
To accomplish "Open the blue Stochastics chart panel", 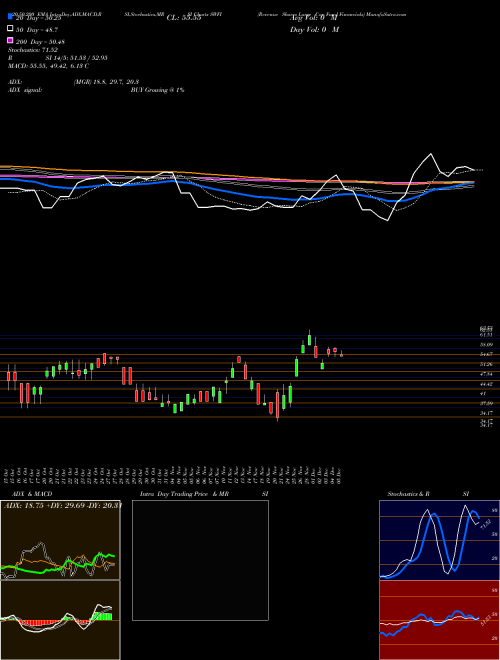I will (439, 540).
